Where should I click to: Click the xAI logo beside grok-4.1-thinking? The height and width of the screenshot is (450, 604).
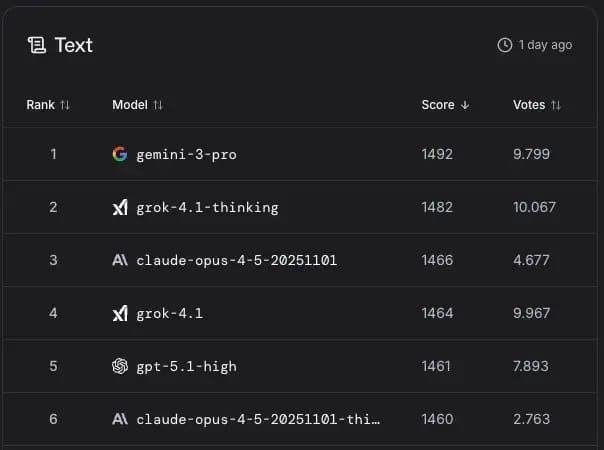(x=120, y=207)
